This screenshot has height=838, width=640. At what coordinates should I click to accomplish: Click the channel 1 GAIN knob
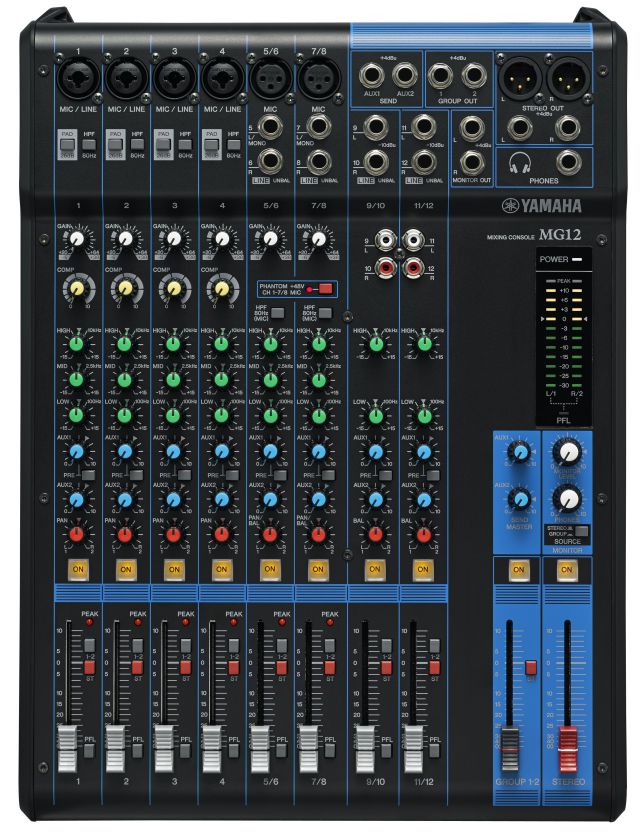point(76,239)
